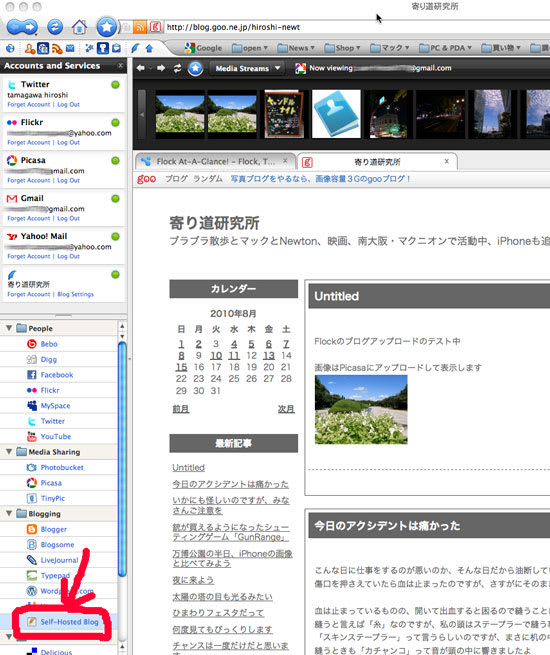This screenshot has width=550, height=655.
Task: Open the Photo Uploader arrow icon
Action: click(x=149, y=48)
